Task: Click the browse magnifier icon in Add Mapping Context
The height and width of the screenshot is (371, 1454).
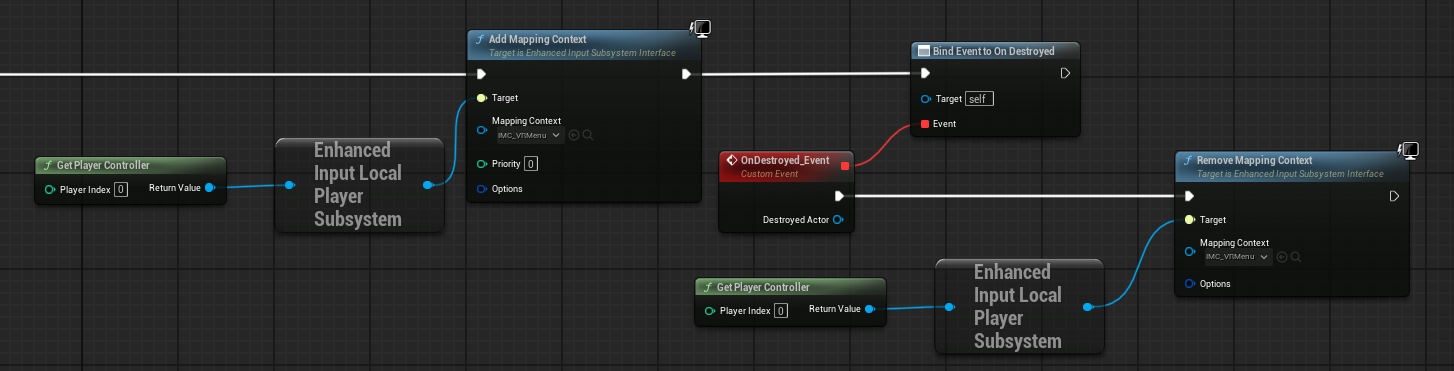Action: point(588,135)
